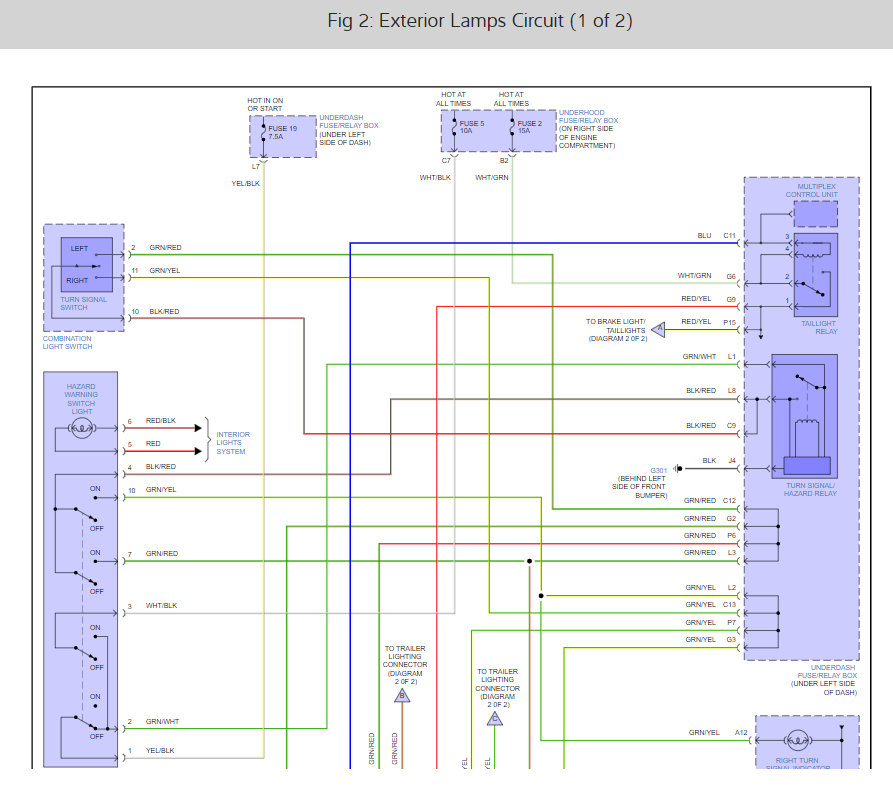The height and width of the screenshot is (793, 893).
Task: Click the 'GRN/YEL' wire label at L2
Action: point(701,587)
